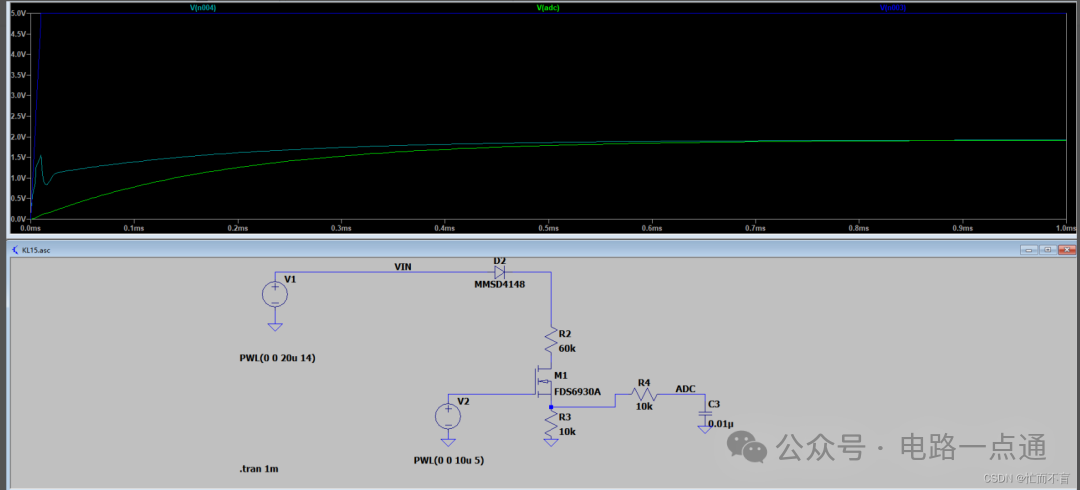The width and height of the screenshot is (1080, 490).
Task: Click the 60k resistor value text
Action: (x=567, y=348)
